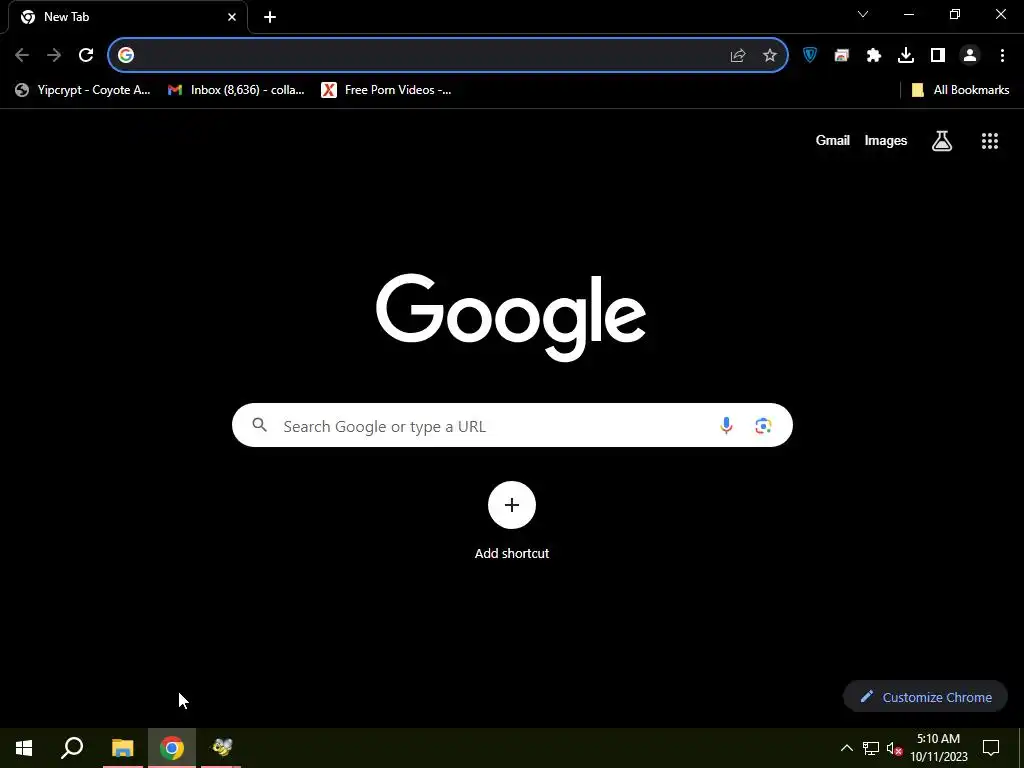Open the Chrome three-dot menu
This screenshot has width=1024, height=768.
[x=1002, y=56]
